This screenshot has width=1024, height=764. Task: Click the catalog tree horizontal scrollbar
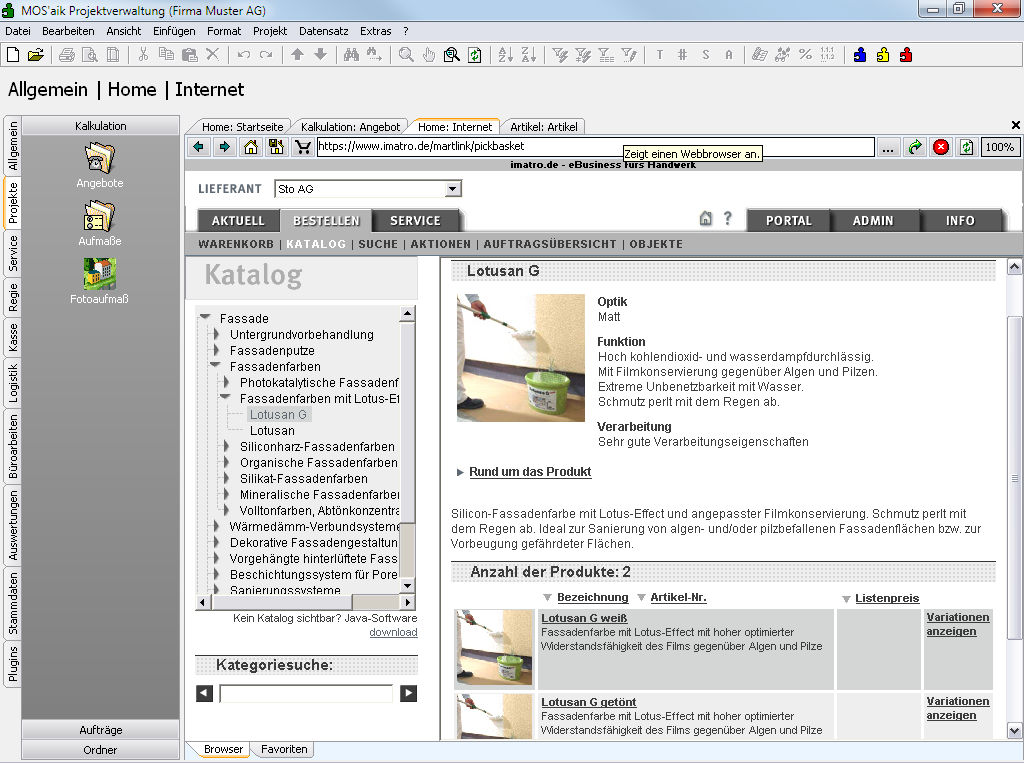click(304, 601)
